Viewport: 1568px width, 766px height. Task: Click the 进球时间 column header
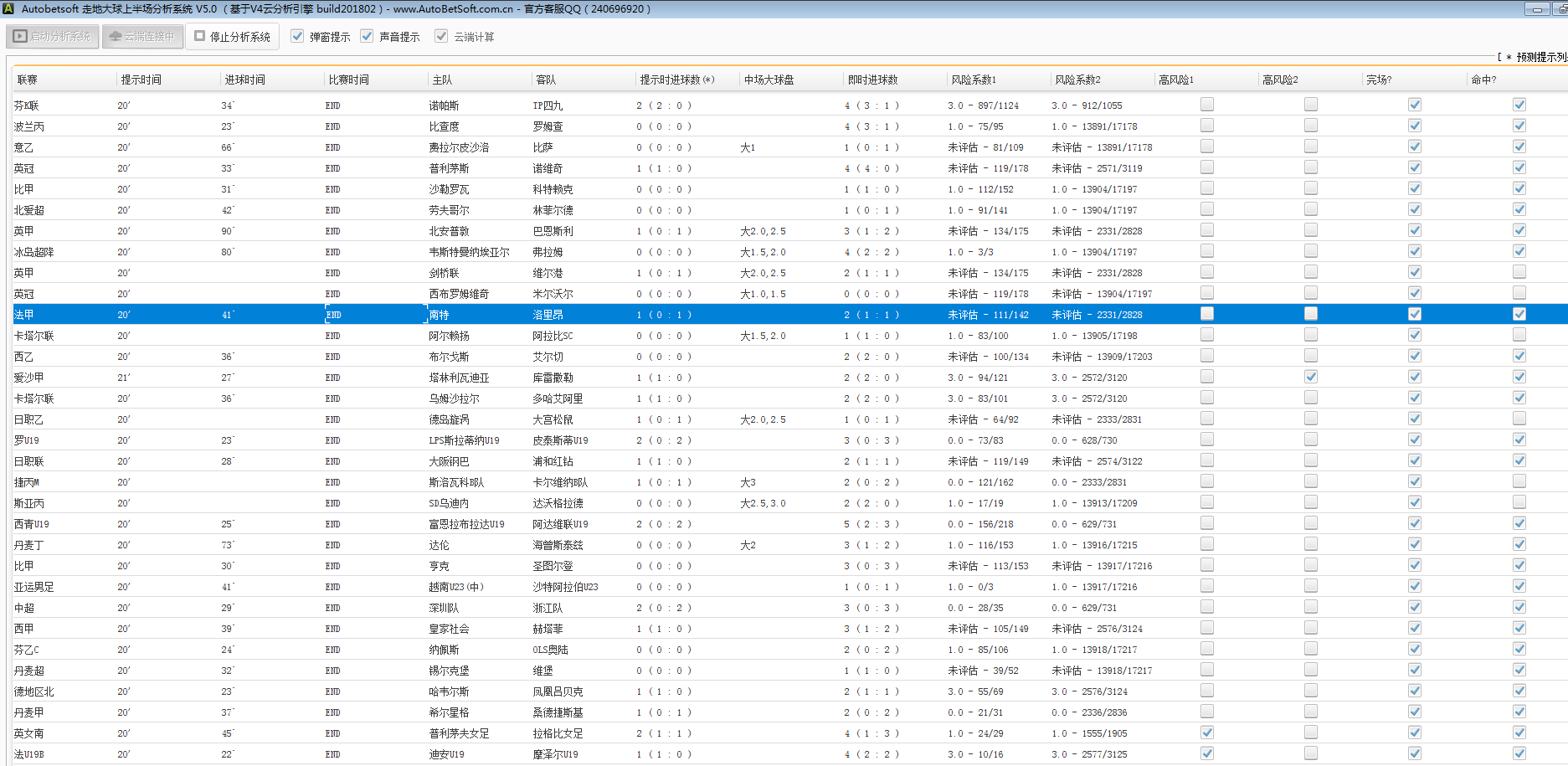244,80
